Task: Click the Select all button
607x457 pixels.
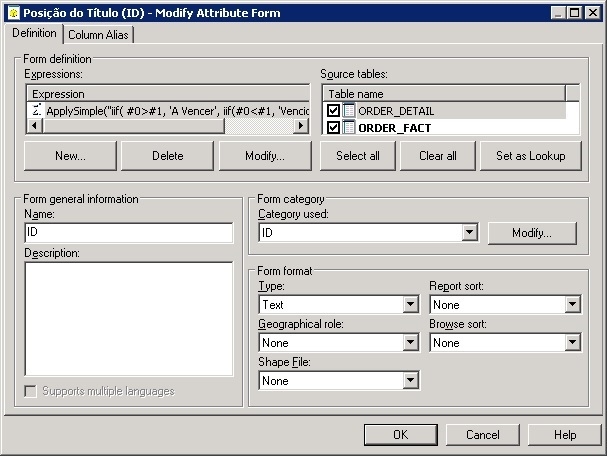Action: point(358,156)
